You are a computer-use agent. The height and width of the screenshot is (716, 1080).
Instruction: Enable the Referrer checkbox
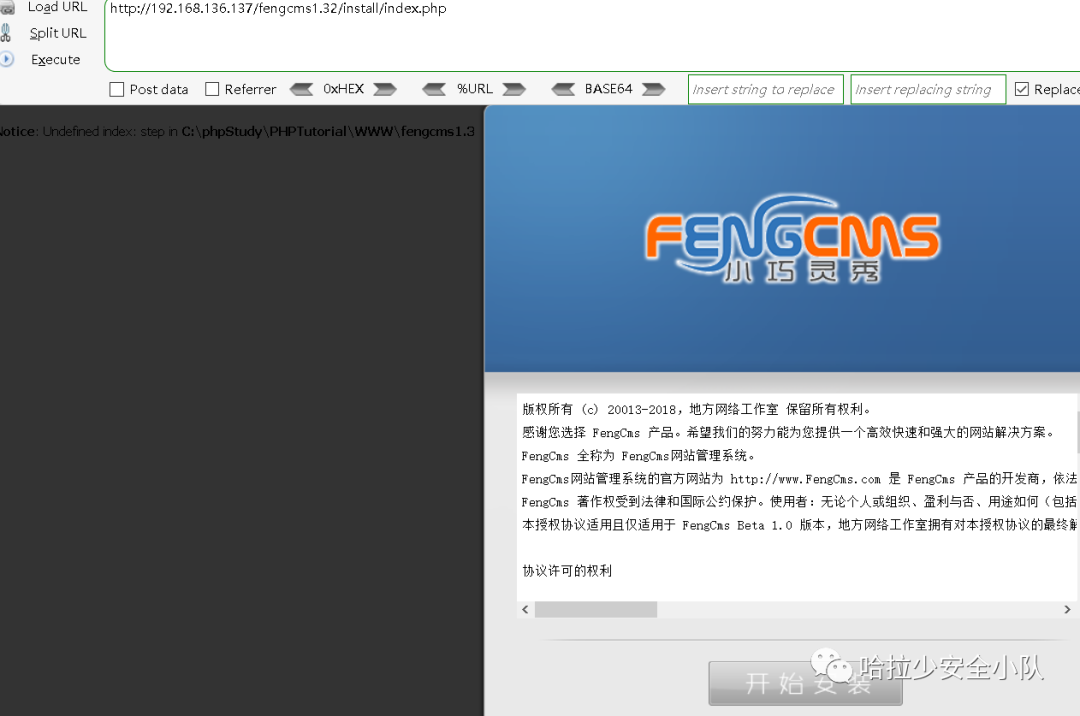click(212, 90)
